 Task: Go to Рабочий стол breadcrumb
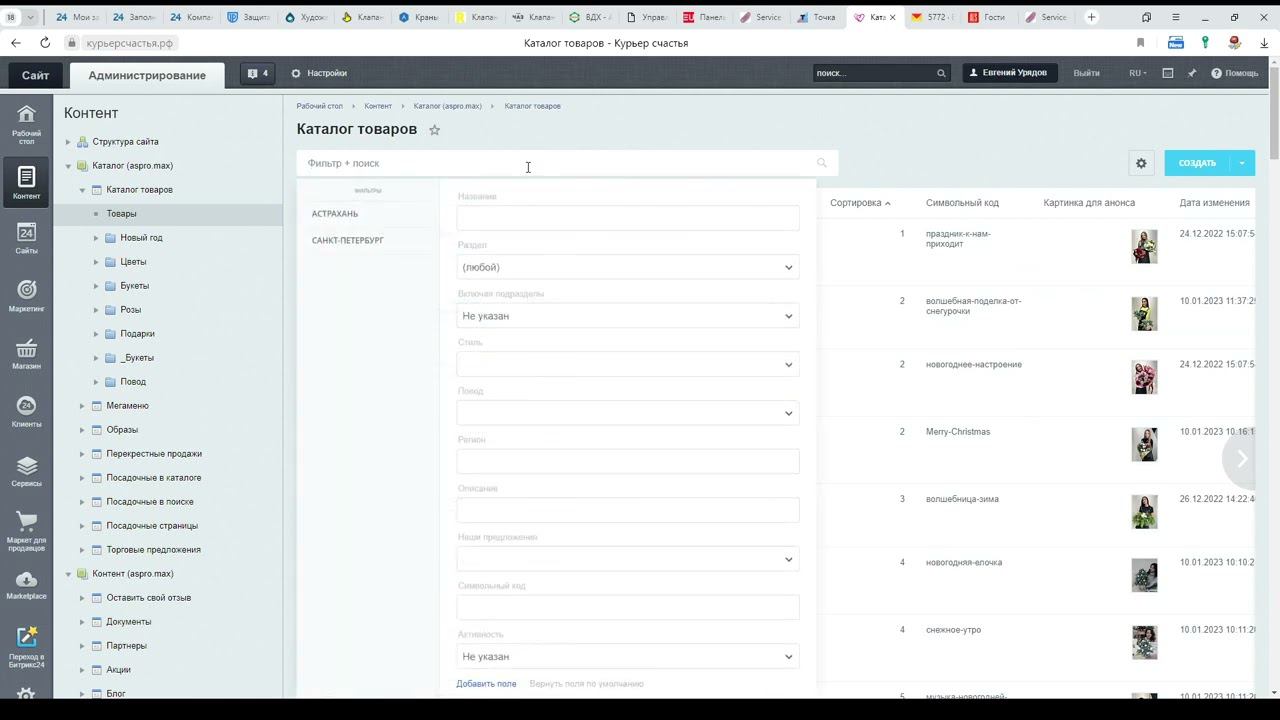click(320, 106)
